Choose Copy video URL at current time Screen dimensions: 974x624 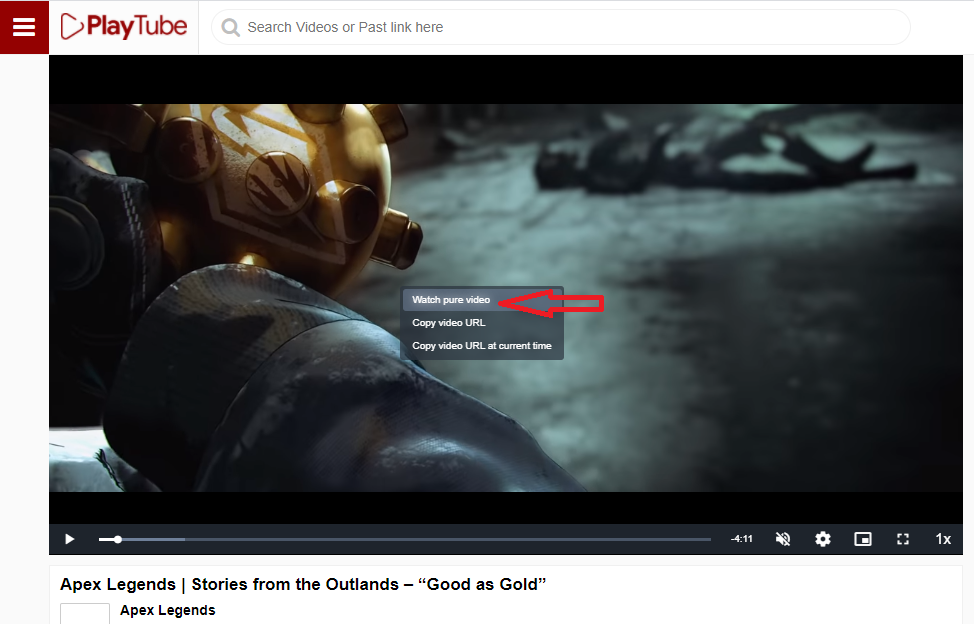pos(481,345)
